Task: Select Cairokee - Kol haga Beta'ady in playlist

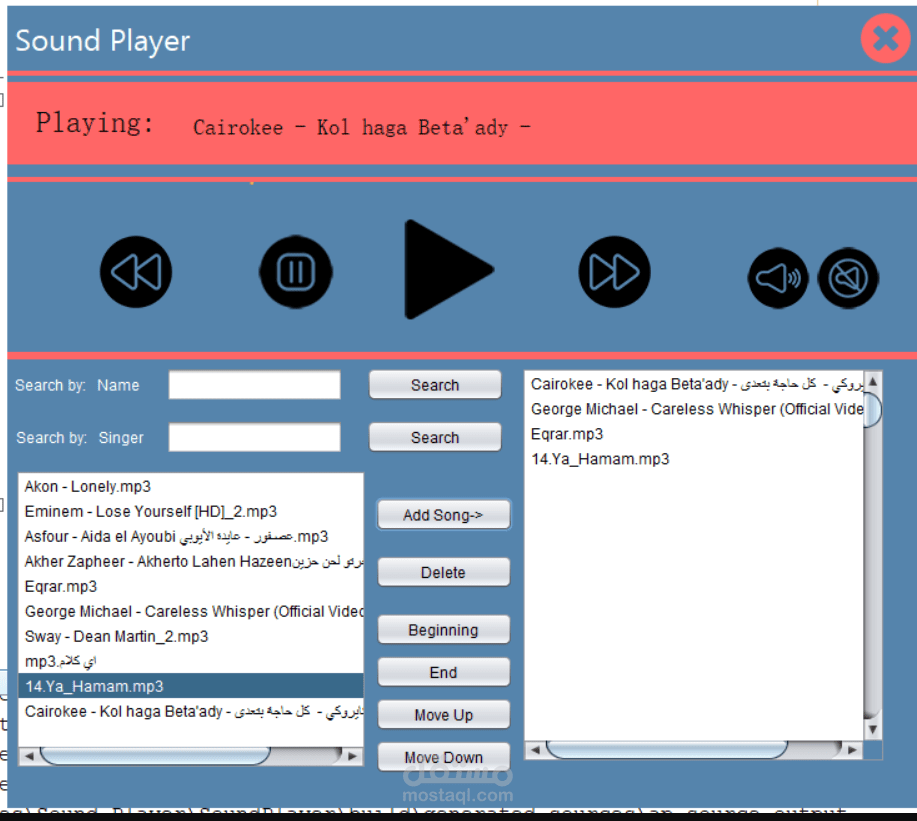Action: tap(694, 384)
